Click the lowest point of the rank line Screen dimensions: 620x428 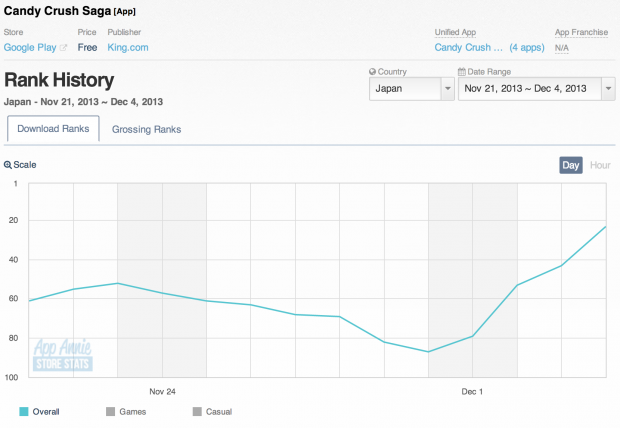[x=428, y=352]
